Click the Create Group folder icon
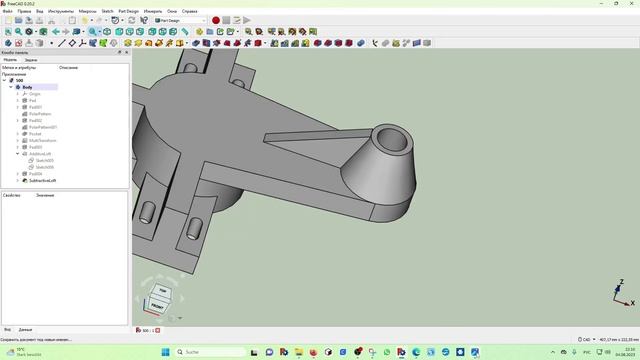 (210, 31)
